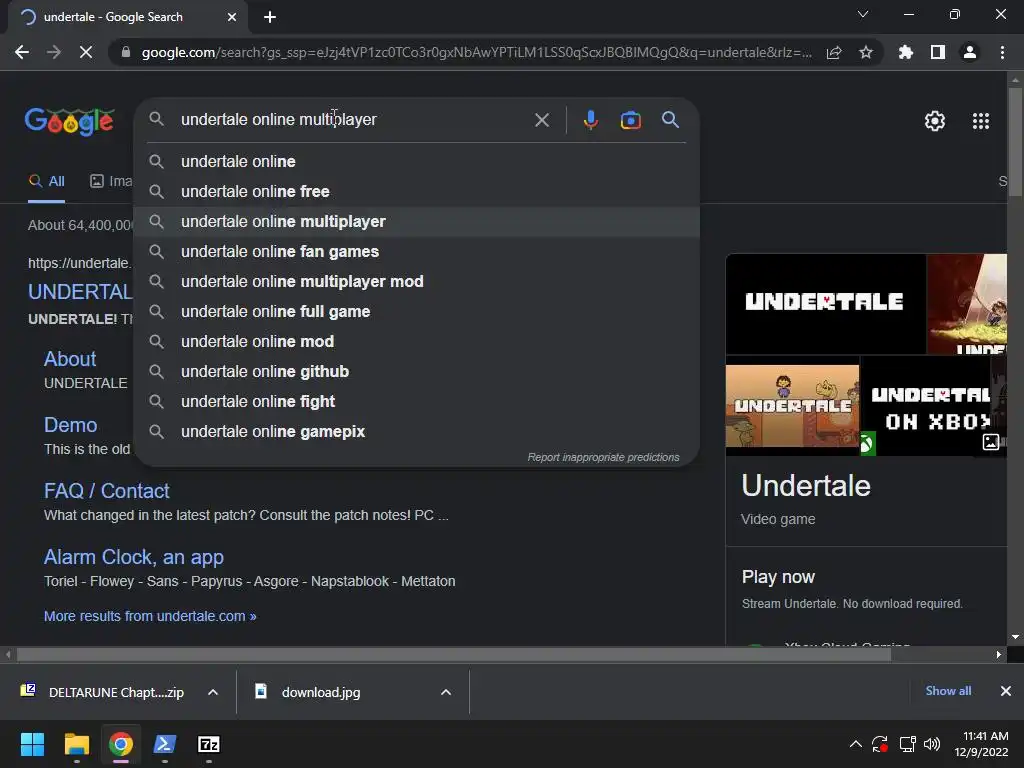Go back to previous page
This screenshot has width=1024, height=768.
pos(22,52)
